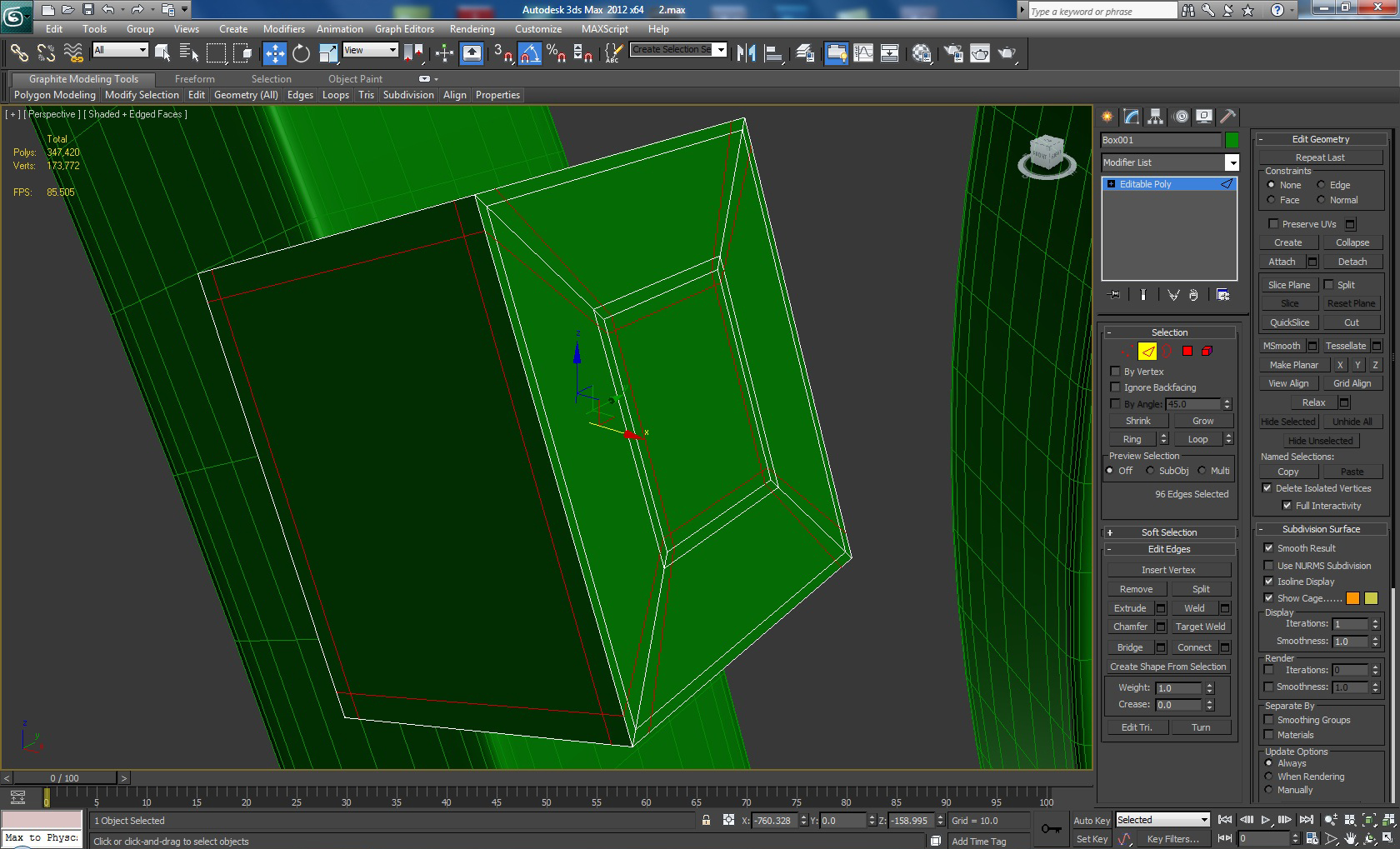Enable the By Vertex checkbox
This screenshot has width=1400, height=849.
click(x=1115, y=372)
